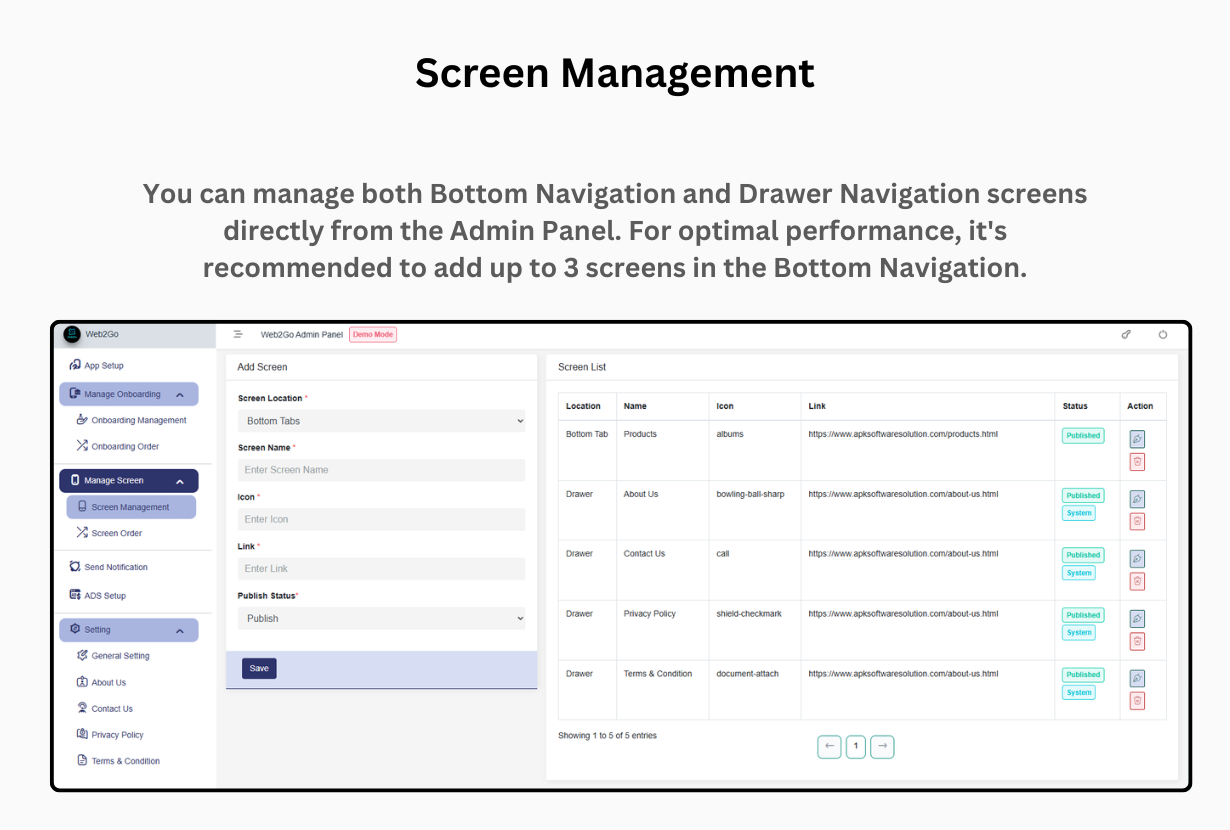This screenshot has height=830, width=1230.
Task: Toggle the sidebar with the hamburger icon
Action: click(237, 334)
